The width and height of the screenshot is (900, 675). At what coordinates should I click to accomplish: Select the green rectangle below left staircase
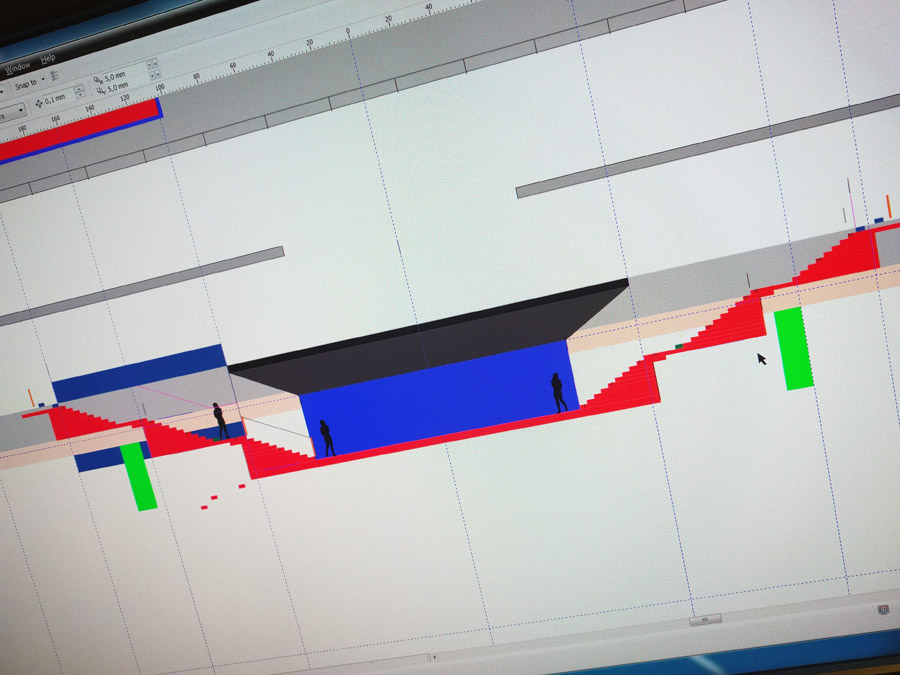click(x=139, y=476)
